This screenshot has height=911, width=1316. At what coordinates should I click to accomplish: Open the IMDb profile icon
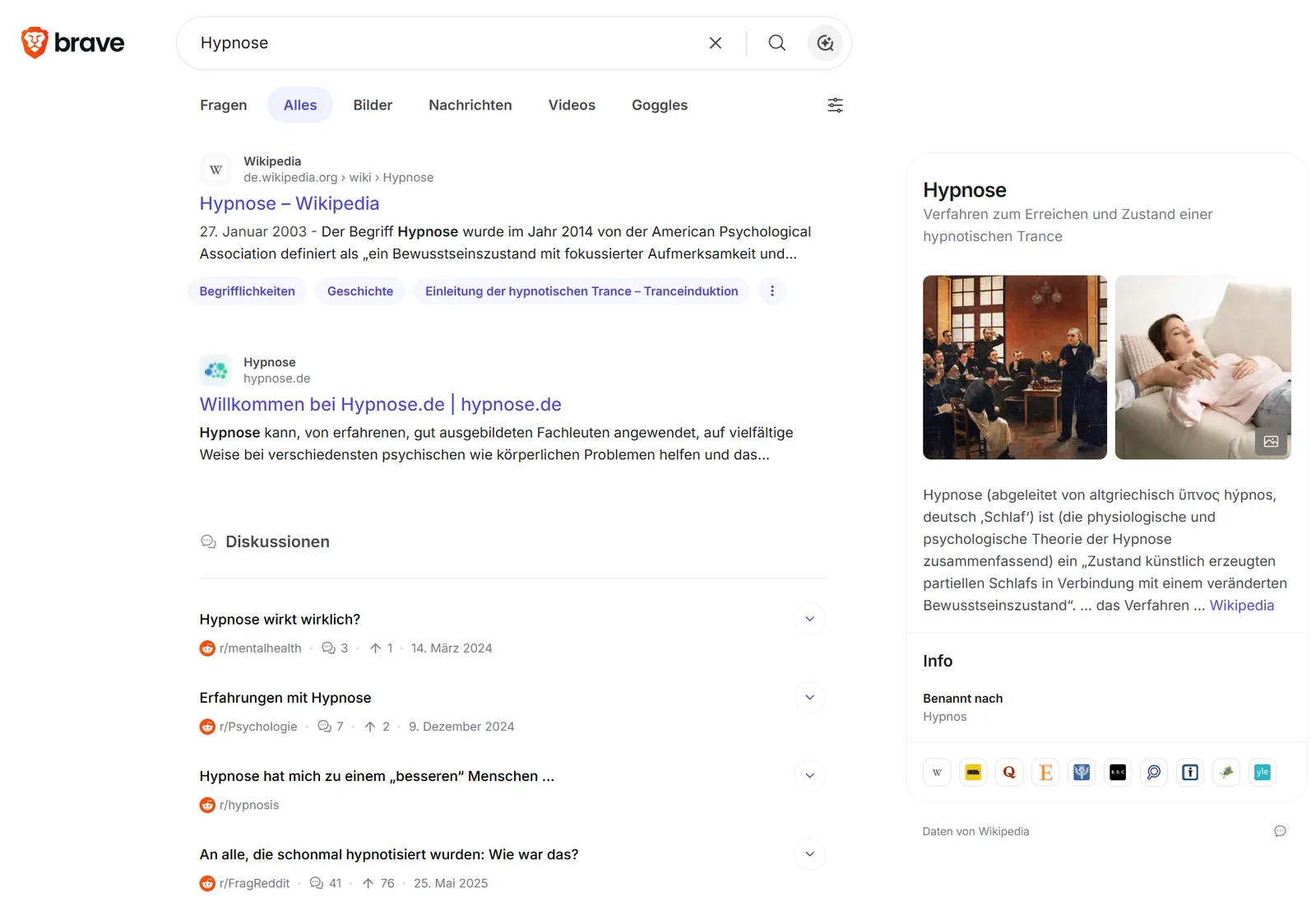pyautogui.click(x=973, y=772)
